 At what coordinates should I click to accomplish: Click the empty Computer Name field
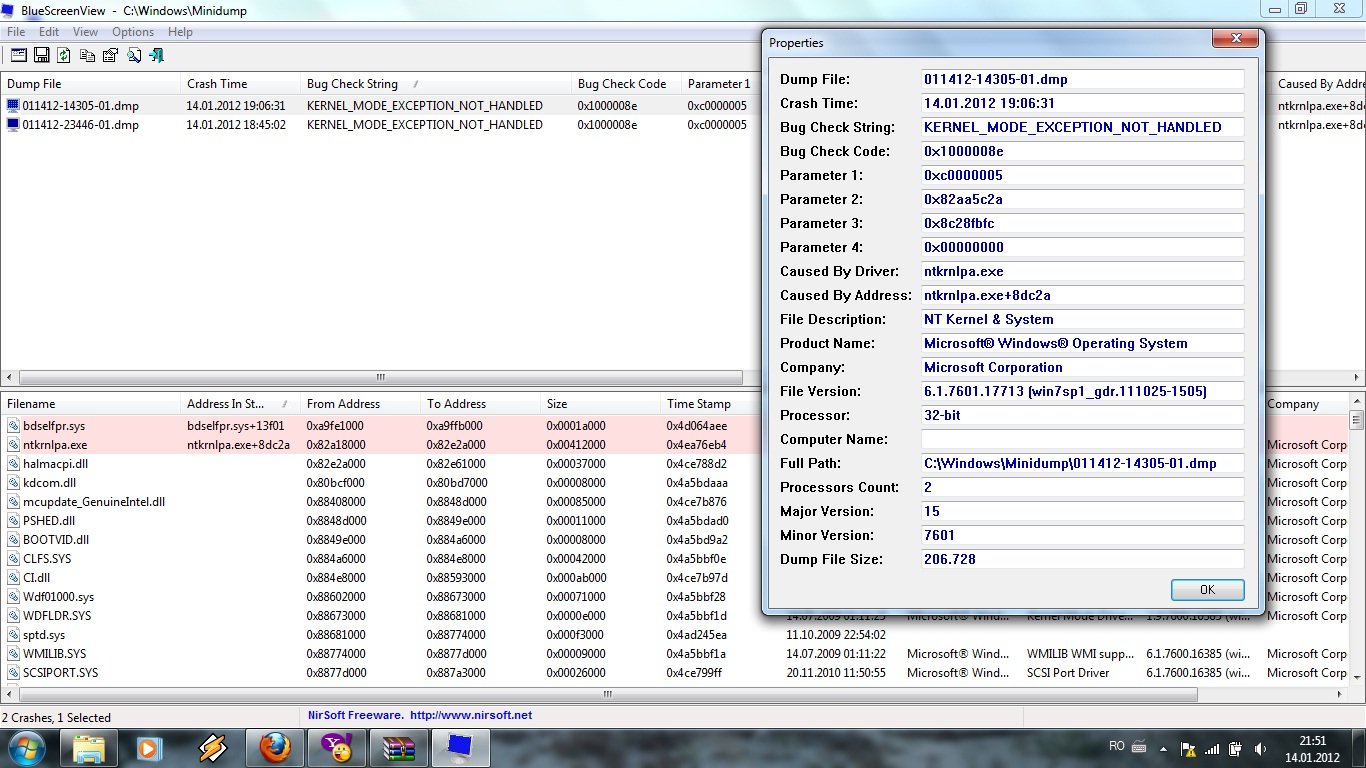(x=1083, y=439)
